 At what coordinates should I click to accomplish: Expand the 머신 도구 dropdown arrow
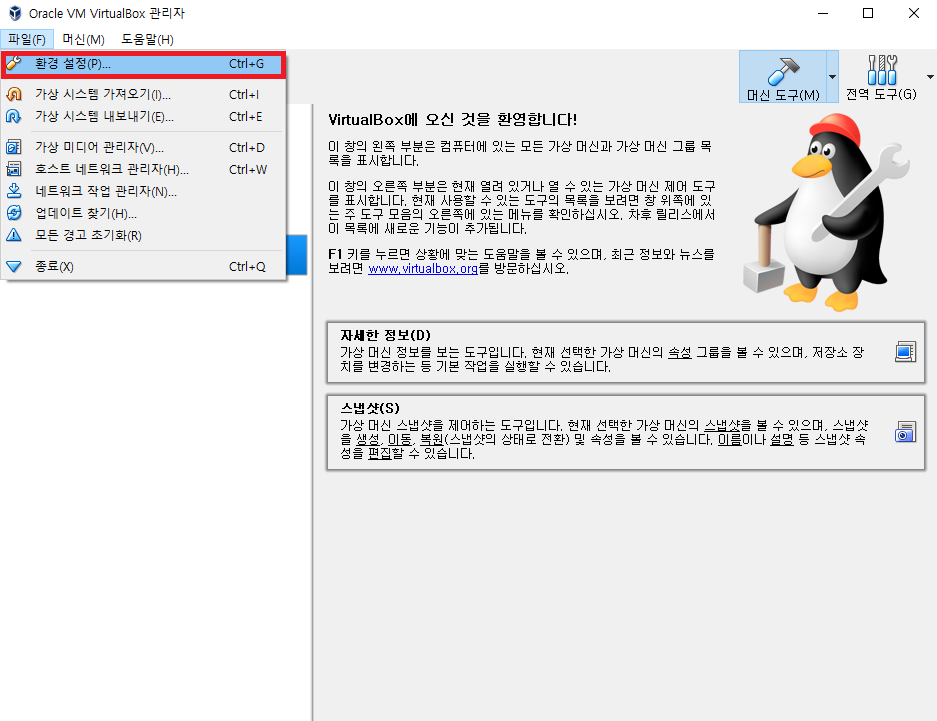[832, 77]
